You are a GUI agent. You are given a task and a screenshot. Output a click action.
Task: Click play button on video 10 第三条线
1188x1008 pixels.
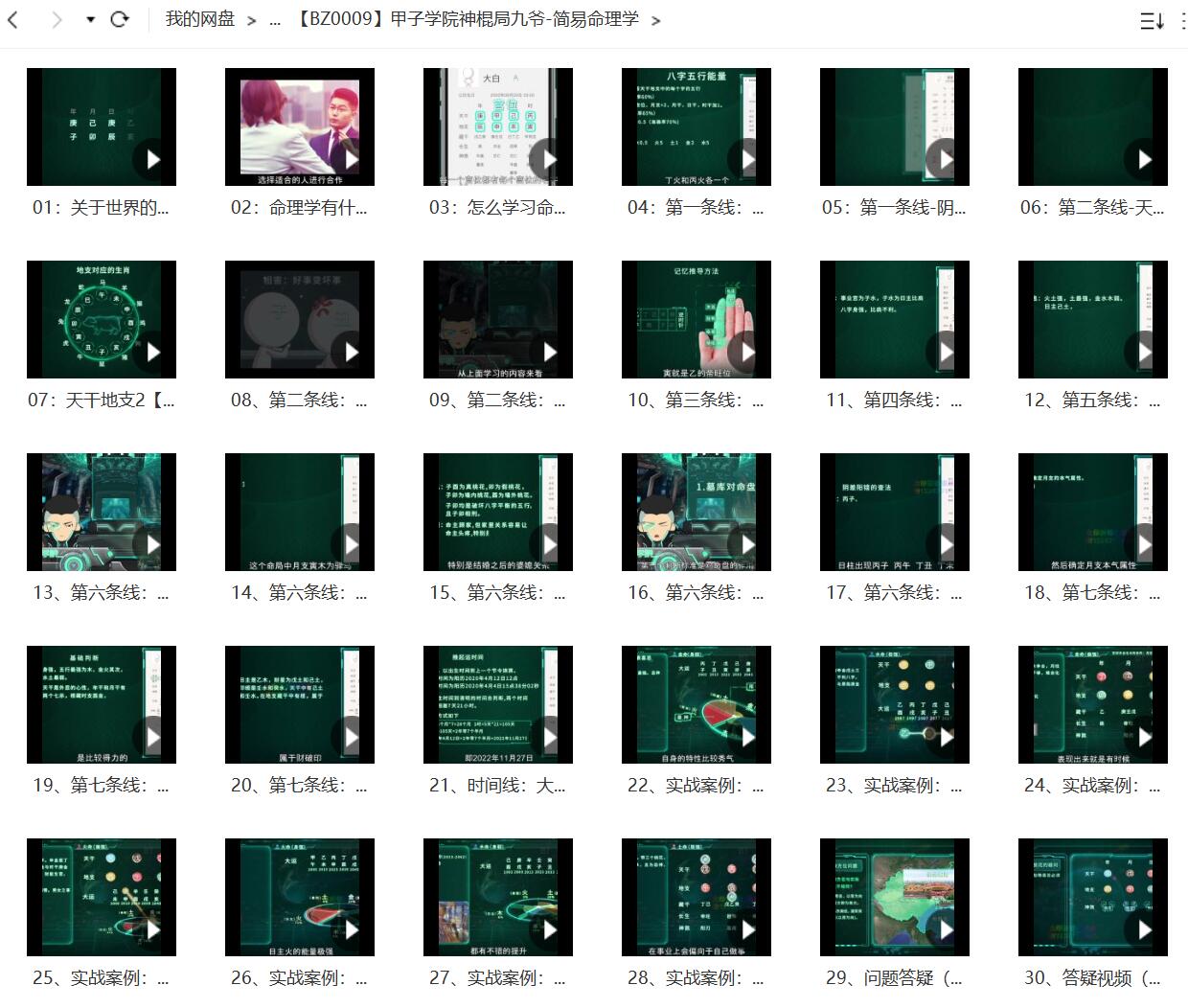[748, 353]
